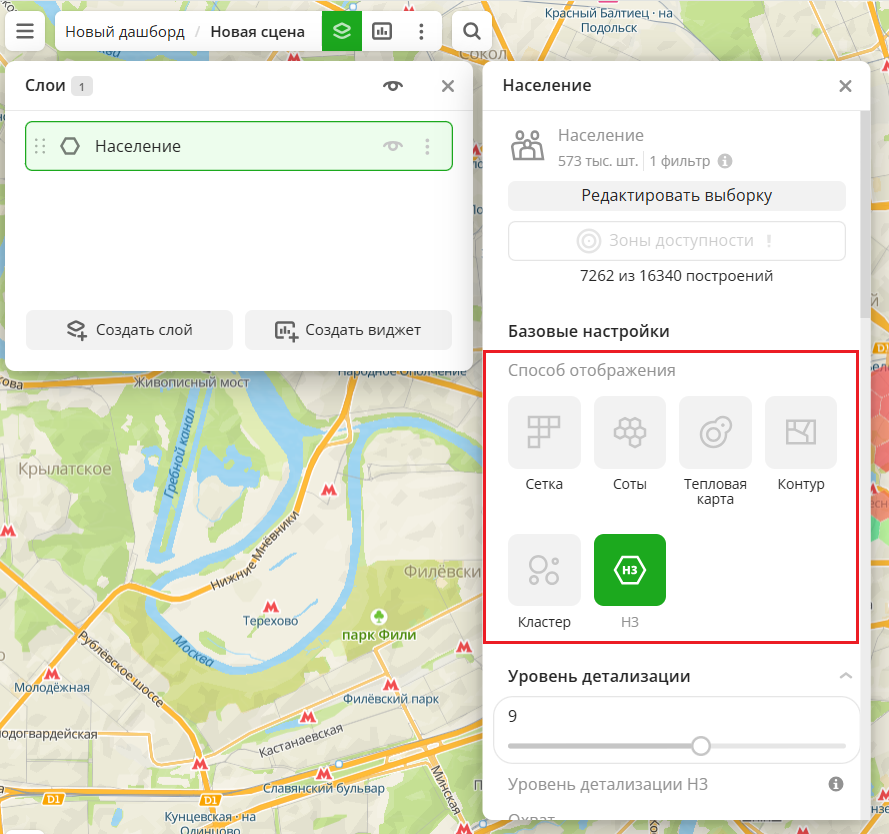
Task: Open the search magnifier tool
Action: tap(472, 32)
